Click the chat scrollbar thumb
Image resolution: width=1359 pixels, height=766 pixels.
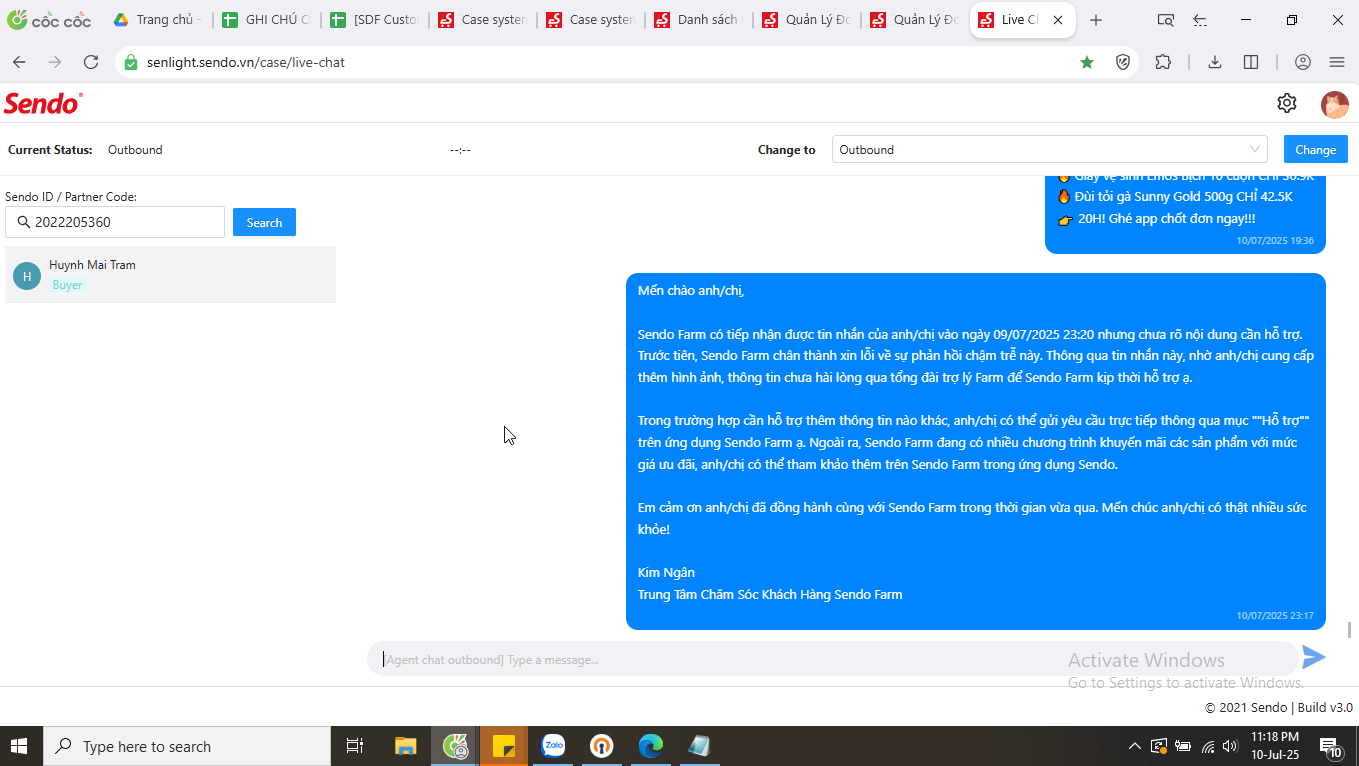(1350, 629)
